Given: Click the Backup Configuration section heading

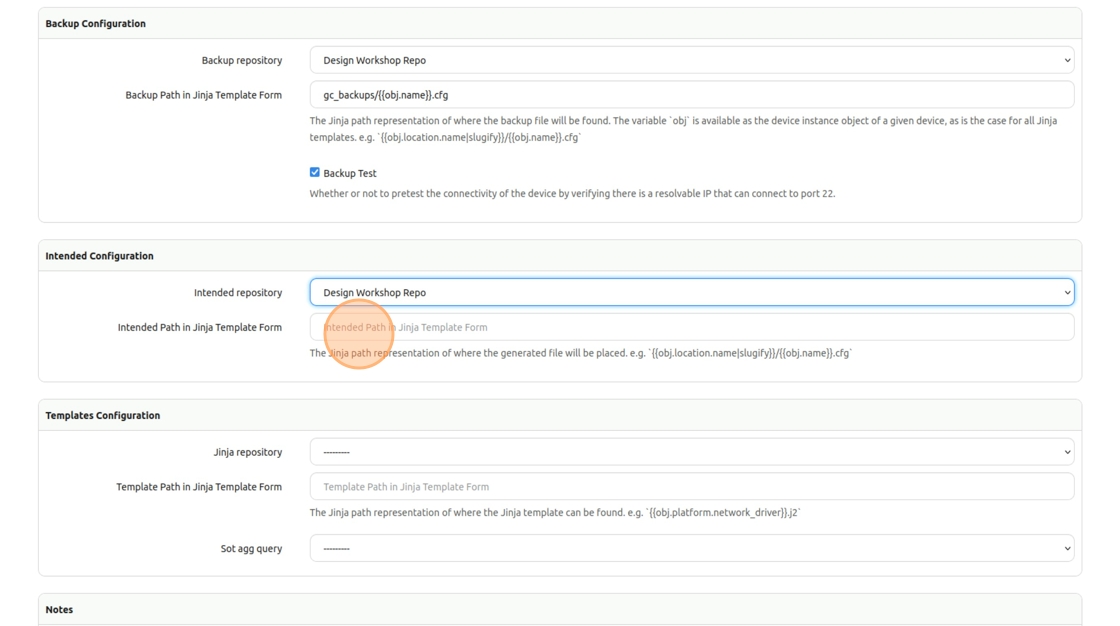Looking at the screenshot, I should [x=96, y=24].
